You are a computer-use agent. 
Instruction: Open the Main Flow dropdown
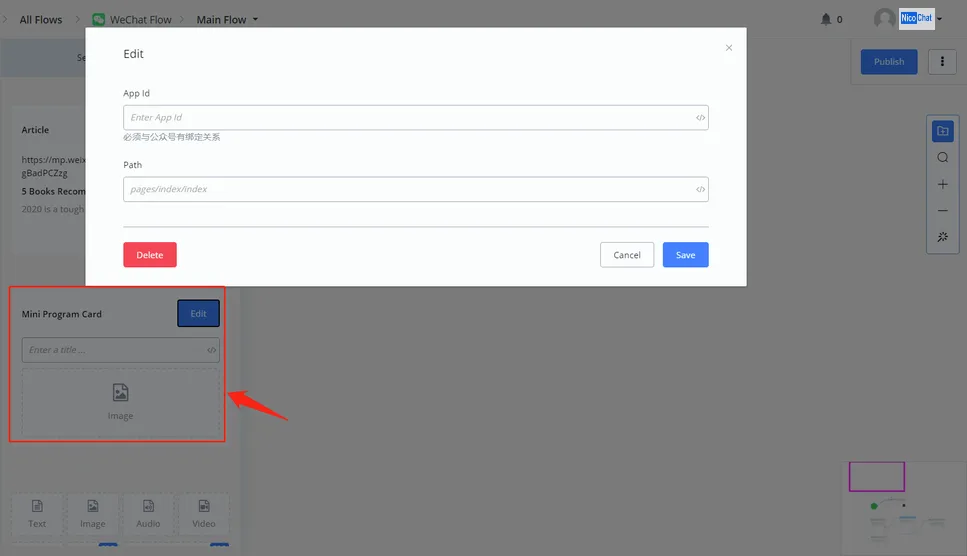[227, 20]
